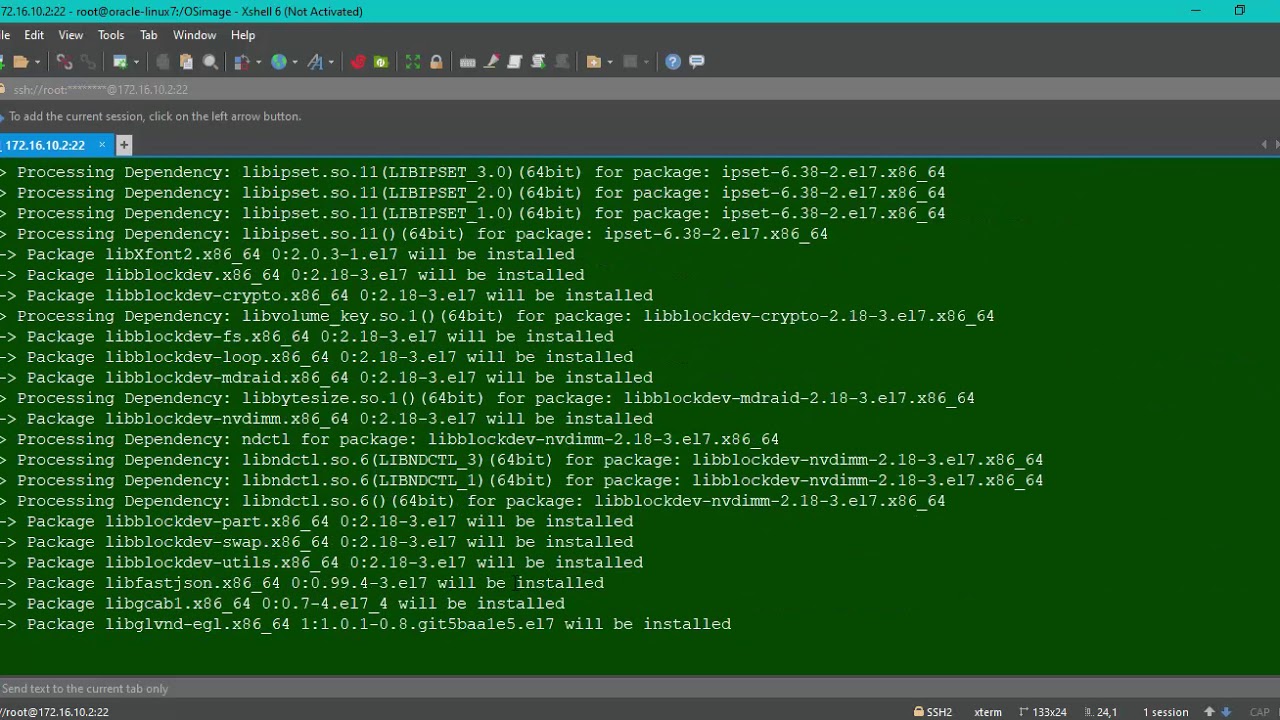Launch Xftp with the red icon
Viewport: 1280px width, 720px height.
[x=358, y=62]
